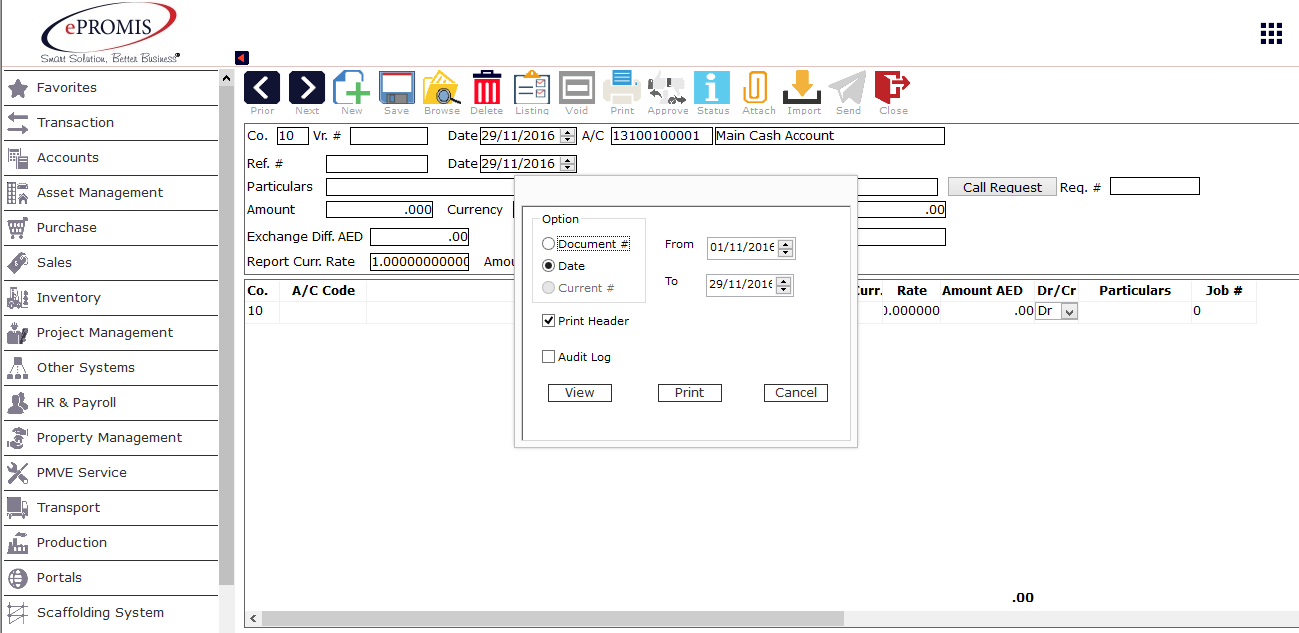Viewport: 1299px width, 633px height.
Task: Click inside the Particulars input field
Action: click(420, 186)
